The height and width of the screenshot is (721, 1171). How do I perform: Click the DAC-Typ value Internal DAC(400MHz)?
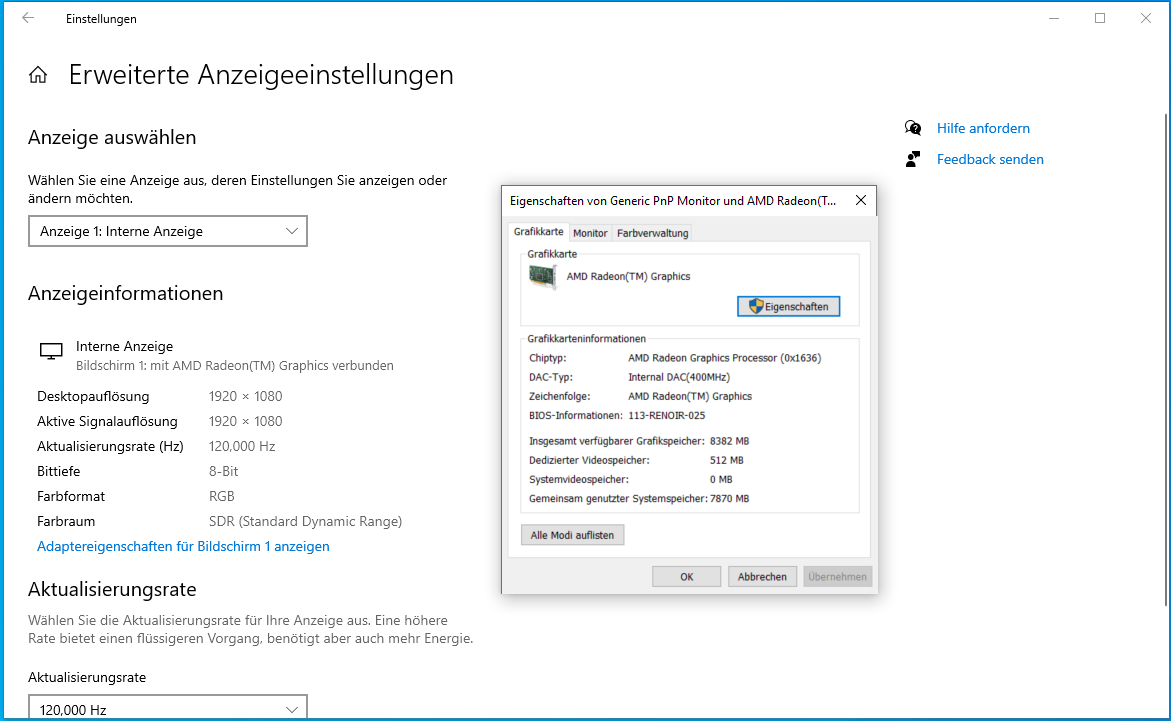679,377
